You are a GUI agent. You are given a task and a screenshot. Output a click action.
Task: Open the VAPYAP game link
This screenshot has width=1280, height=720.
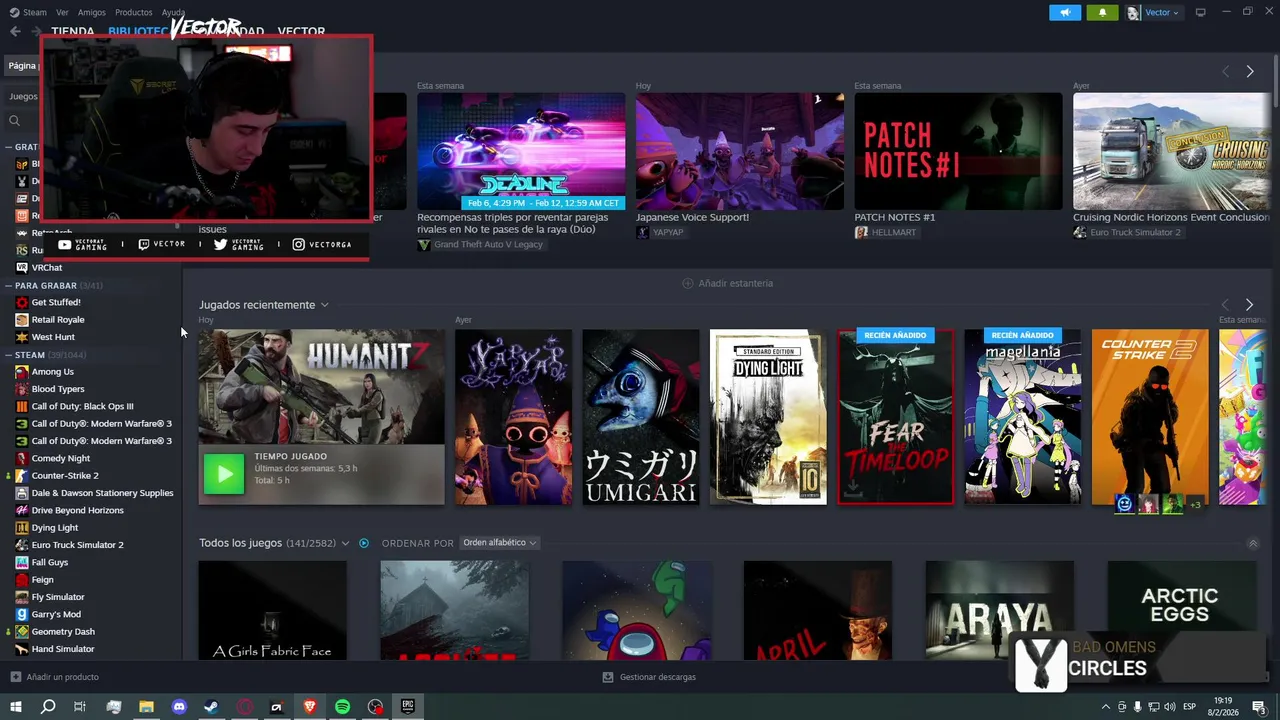(660, 232)
